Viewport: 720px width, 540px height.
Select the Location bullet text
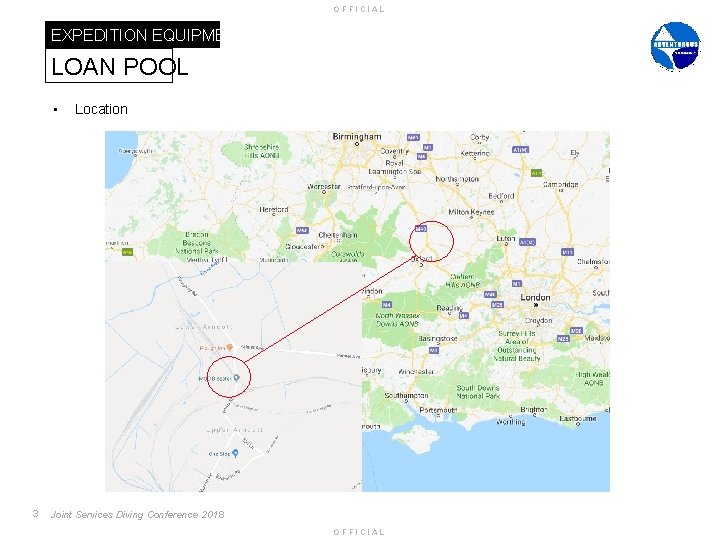101,109
